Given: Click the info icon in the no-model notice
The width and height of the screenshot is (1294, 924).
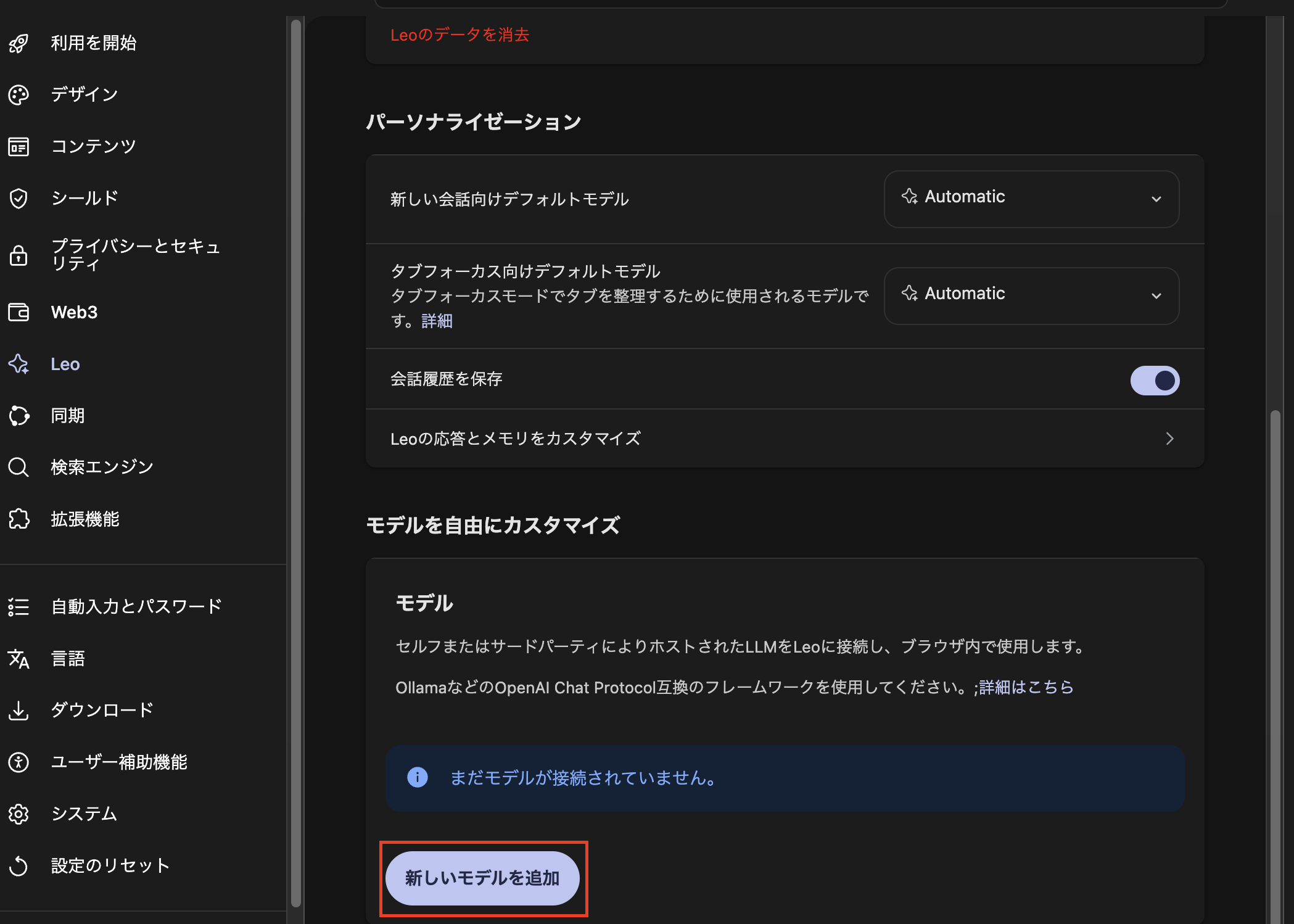Looking at the screenshot, I should pos(418,777).
